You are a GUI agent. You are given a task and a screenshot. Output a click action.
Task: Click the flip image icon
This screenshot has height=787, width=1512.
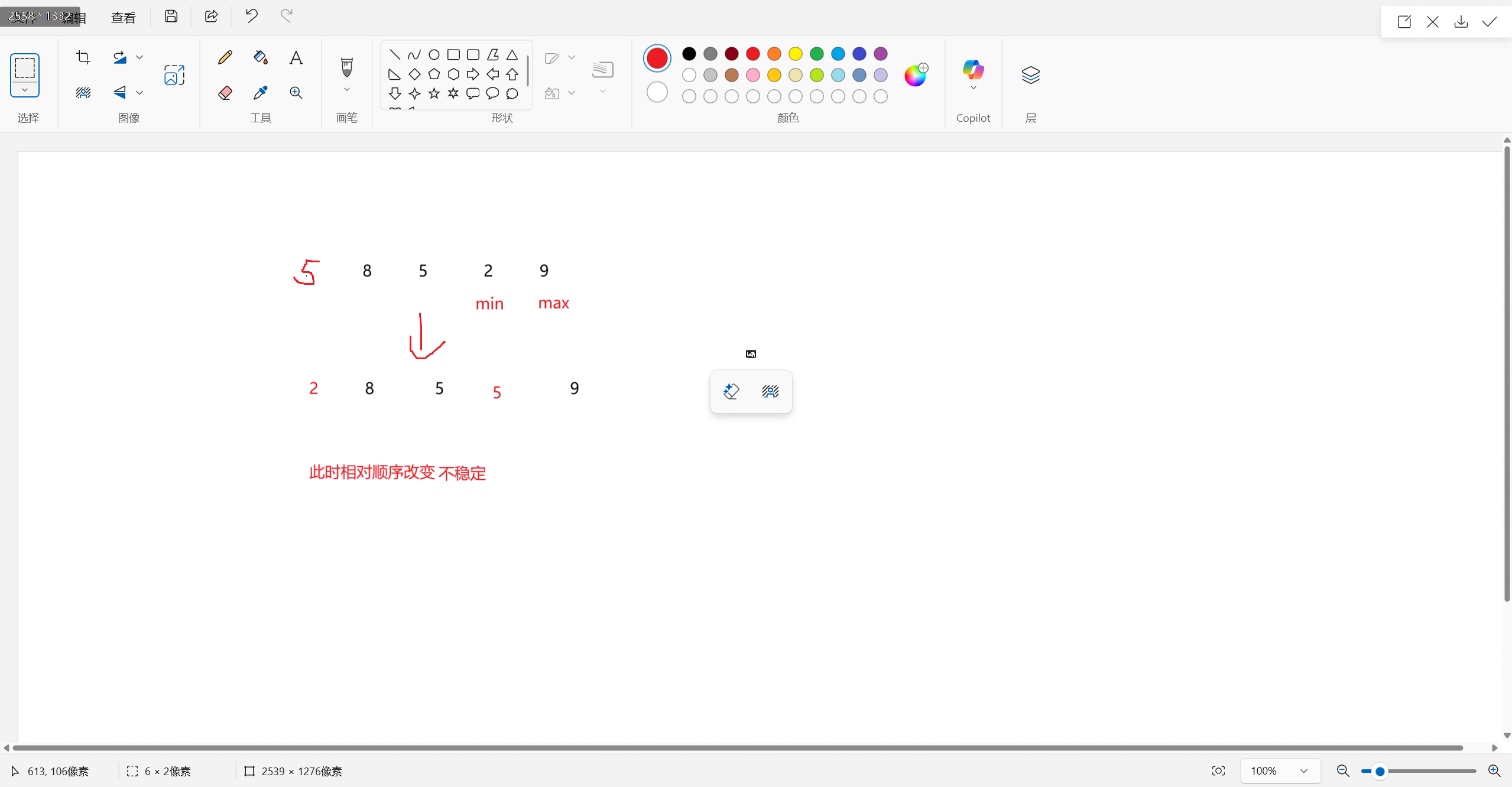pyautogui.click(x=120, y=92)
